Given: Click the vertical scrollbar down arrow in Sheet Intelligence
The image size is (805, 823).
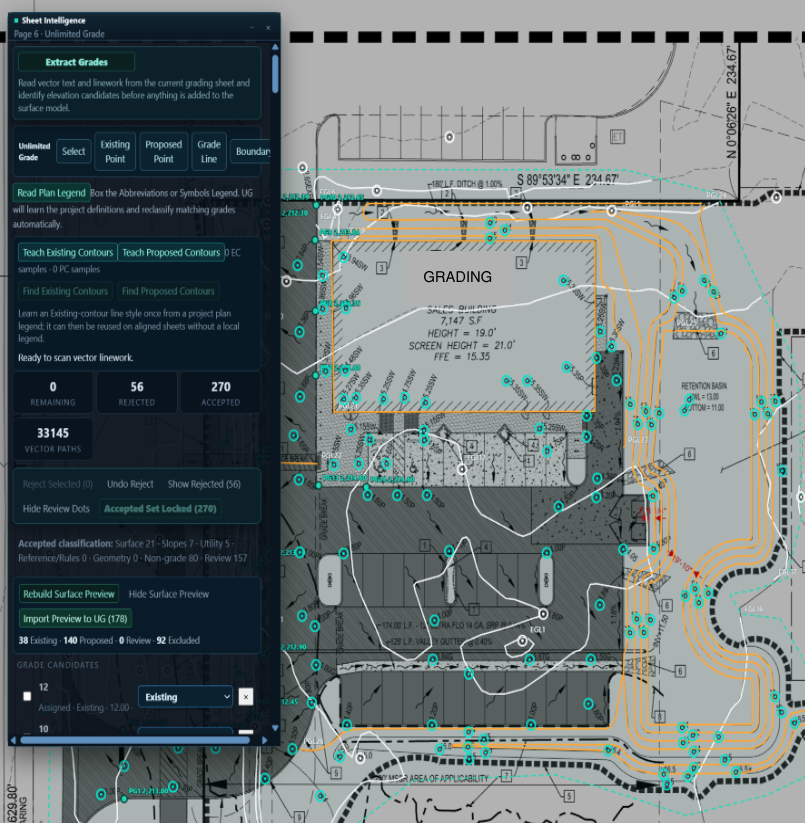Looking at the screenshot, I should (275, 728).
